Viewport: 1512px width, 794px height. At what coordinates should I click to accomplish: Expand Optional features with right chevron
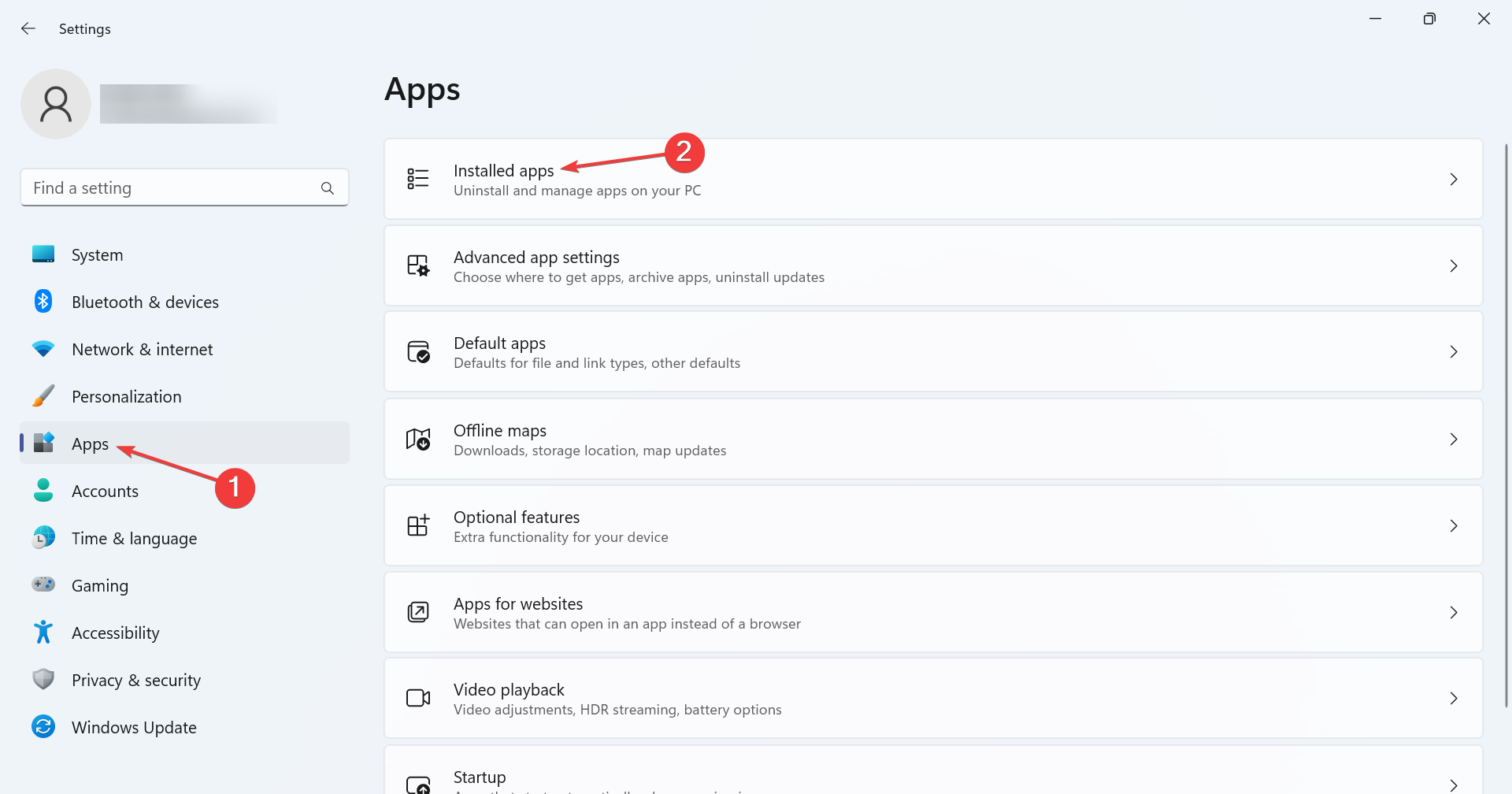coord(1454,525)
